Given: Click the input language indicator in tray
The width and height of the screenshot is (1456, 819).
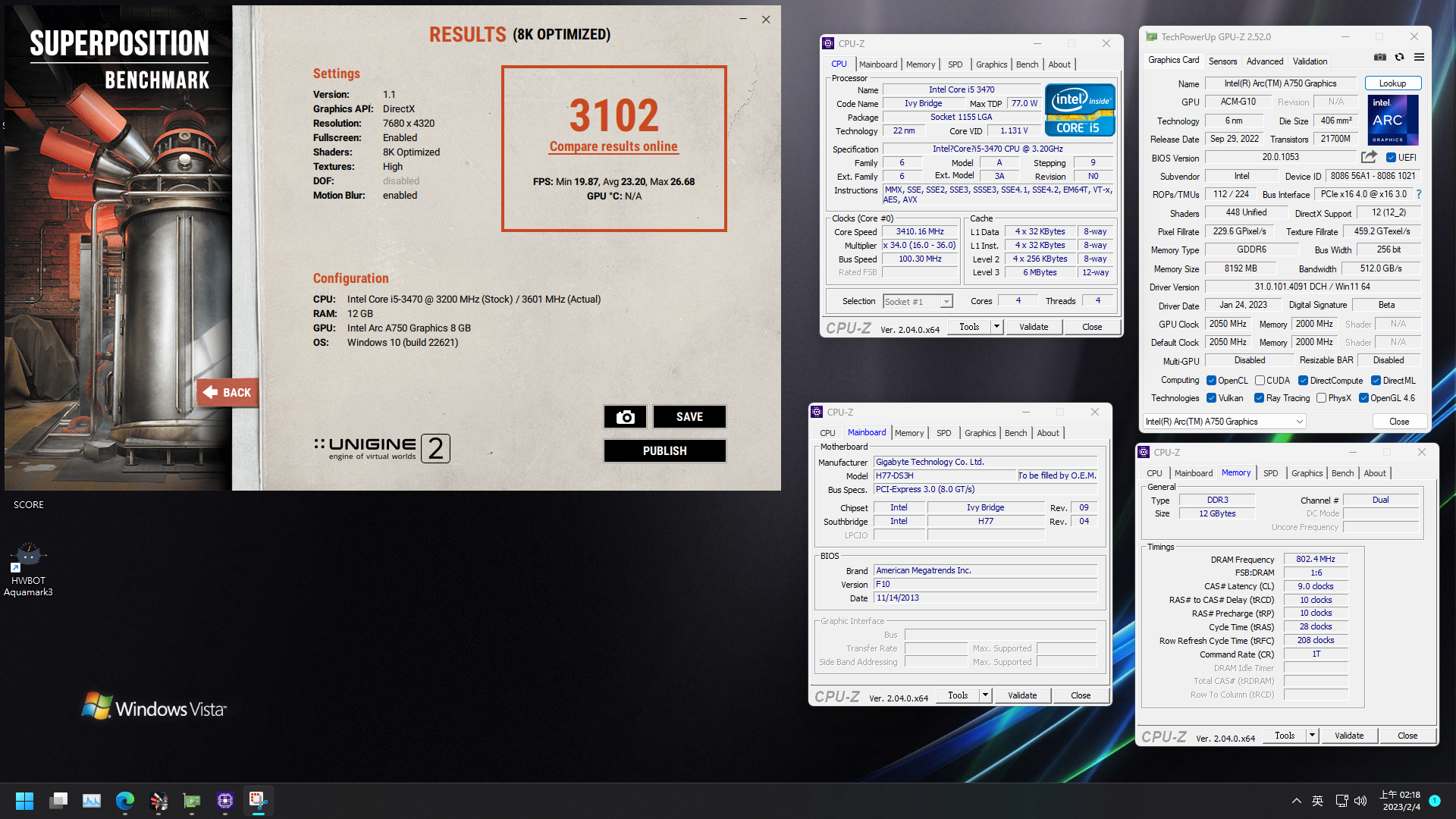Looking at the screenshot, I should [1318, 801].
